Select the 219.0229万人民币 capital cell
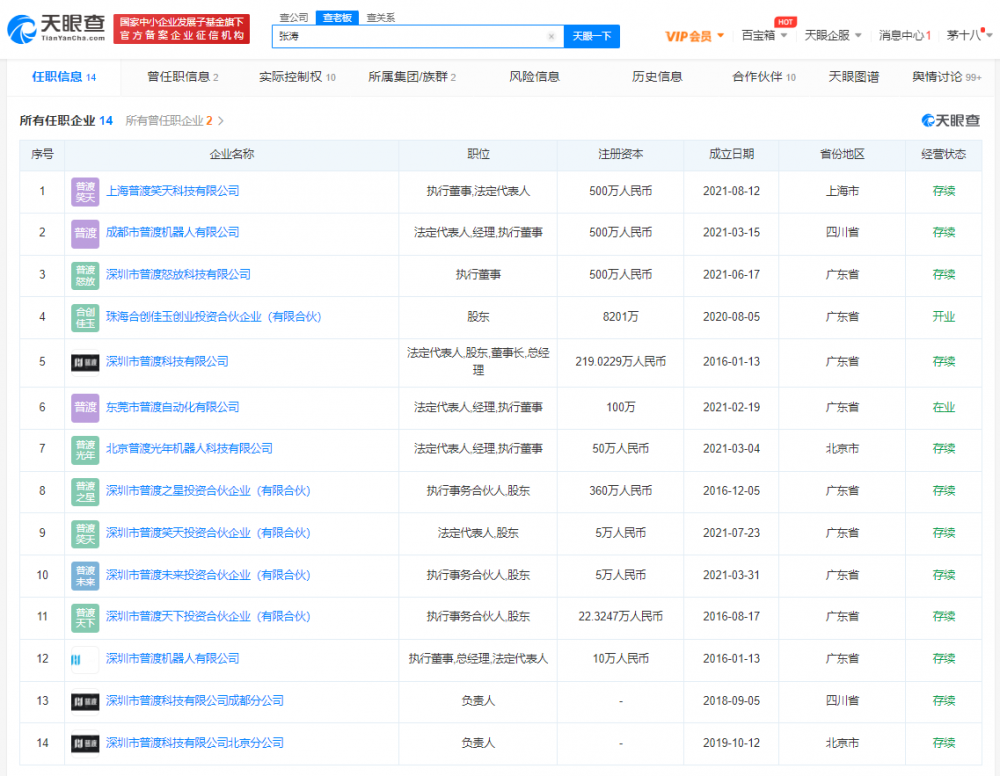The image size is (1000, 776). [x=621, y=362]
